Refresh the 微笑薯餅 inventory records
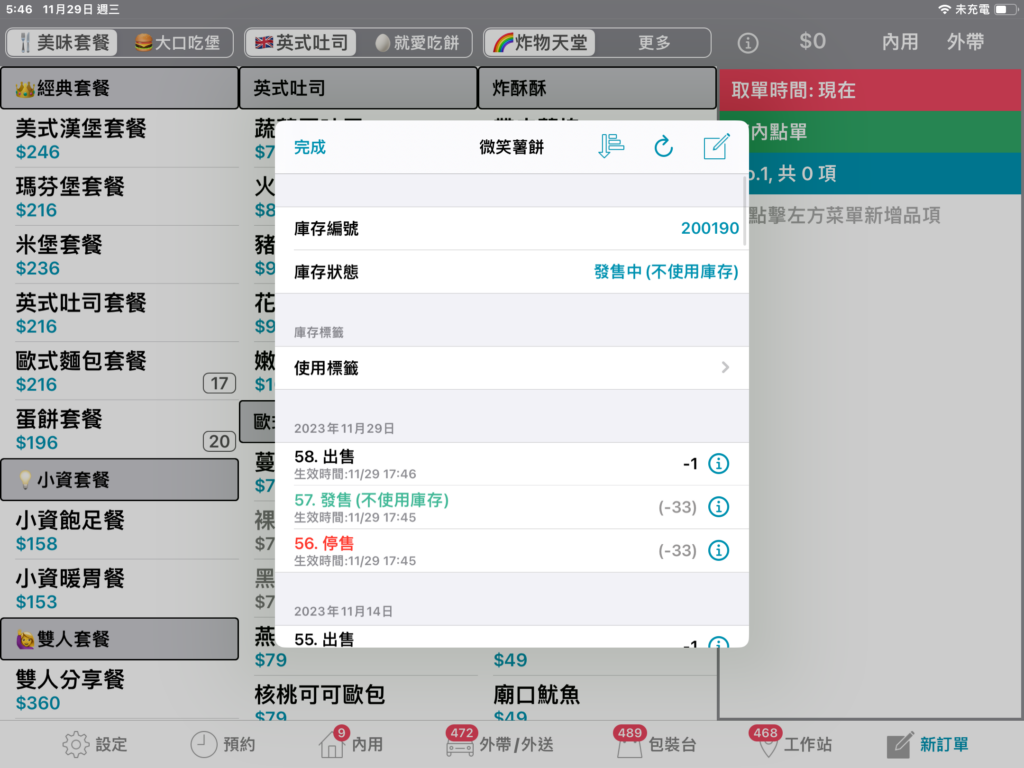The width and height of the screenshot is (1024, 768). click(x=664, y=146)
